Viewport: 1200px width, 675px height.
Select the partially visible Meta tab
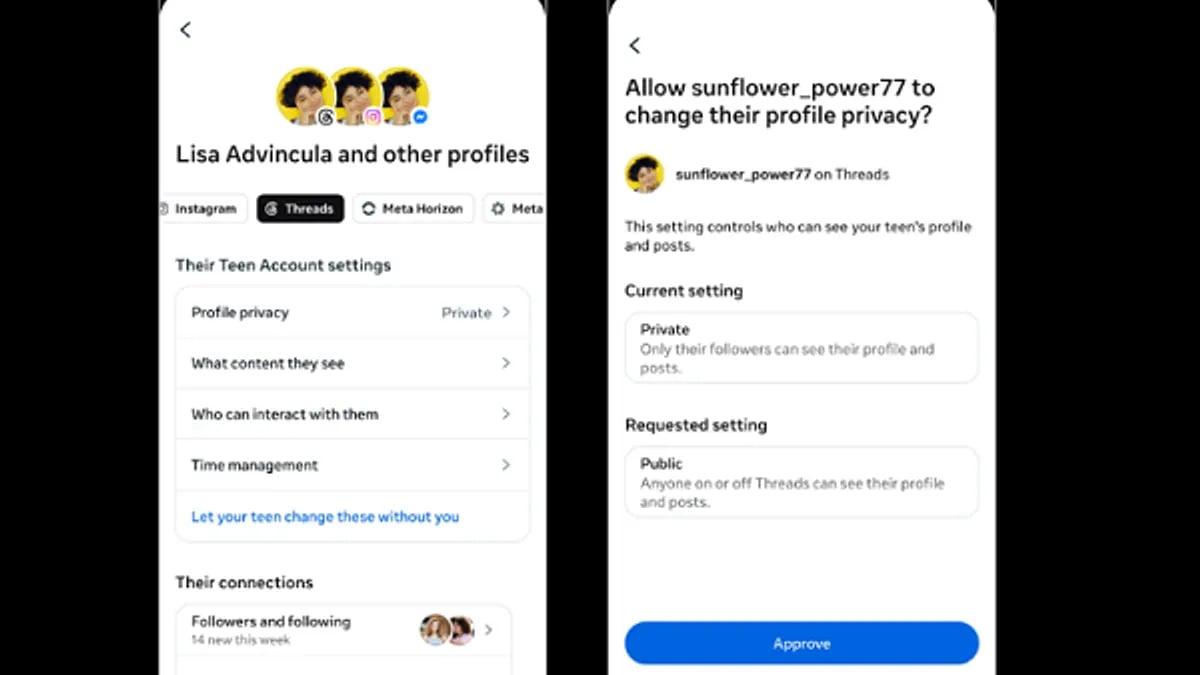[x=516, y=209]
